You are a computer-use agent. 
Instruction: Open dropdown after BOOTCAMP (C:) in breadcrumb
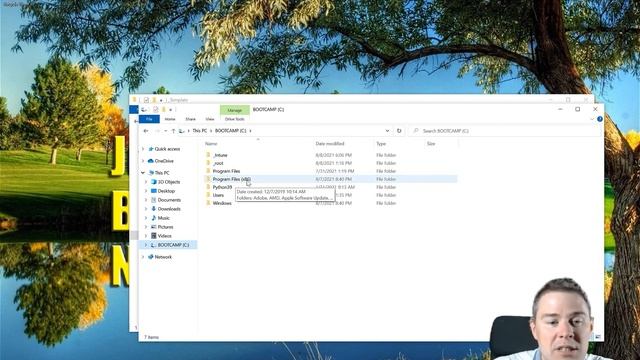point(250,131)
